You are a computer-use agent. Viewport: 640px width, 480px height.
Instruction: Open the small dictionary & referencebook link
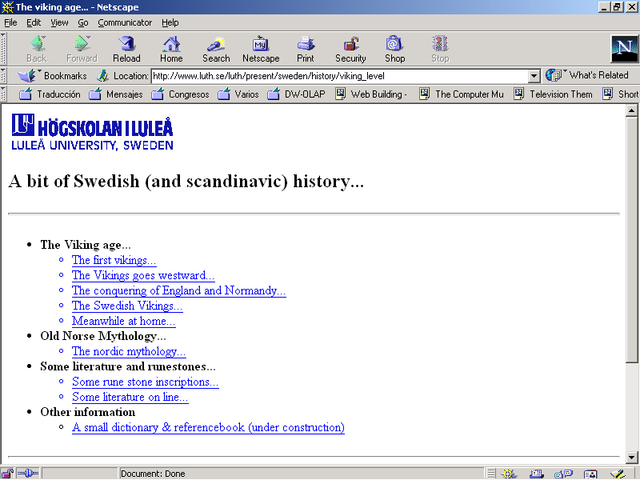coord(208,427)
